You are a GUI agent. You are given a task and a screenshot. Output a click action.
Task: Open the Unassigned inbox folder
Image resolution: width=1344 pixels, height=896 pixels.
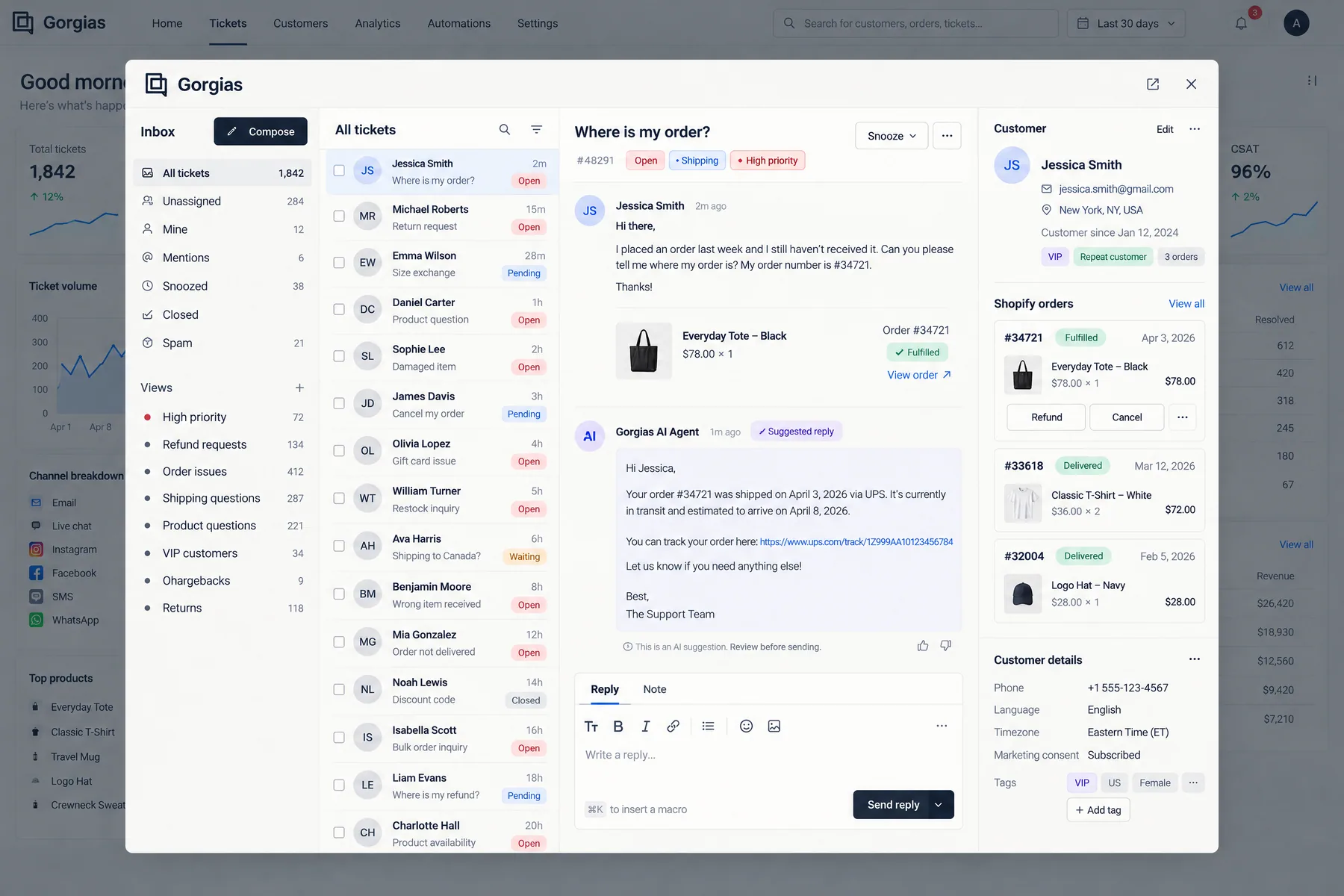[x=223, y=202]
